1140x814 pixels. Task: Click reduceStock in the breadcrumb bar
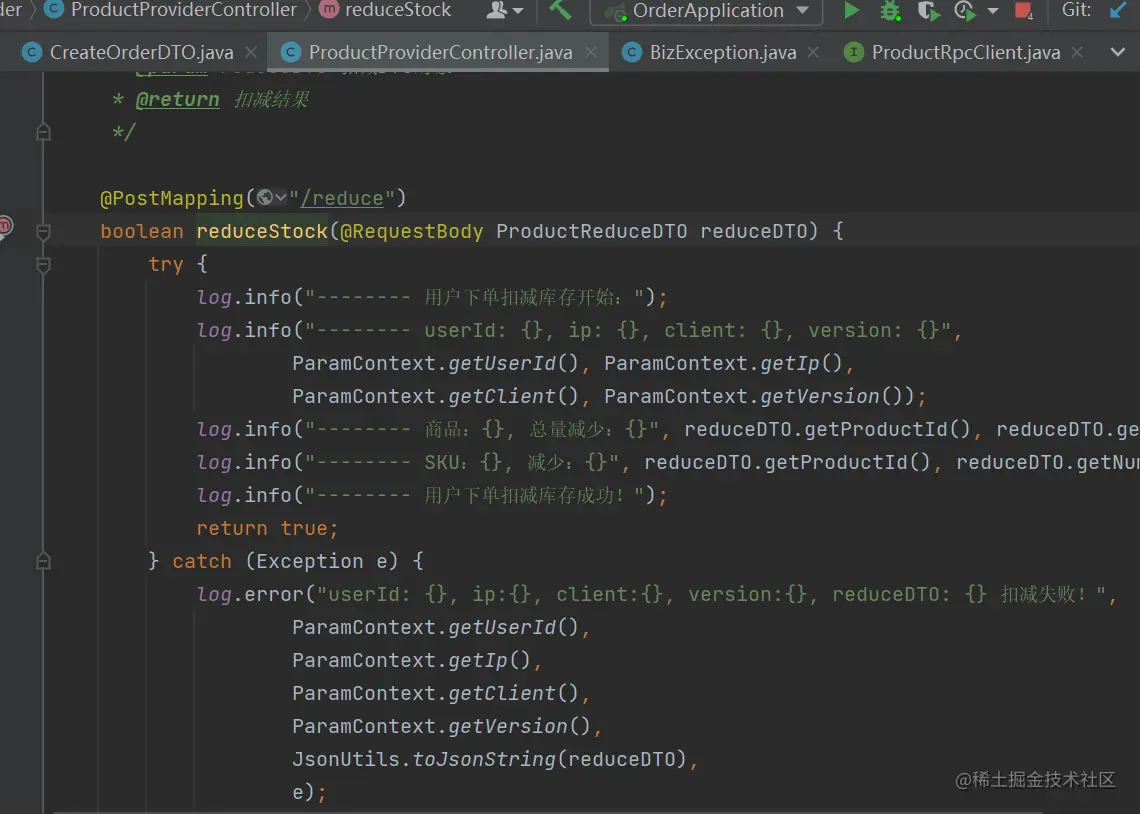pyautogui.click(x=398, y=10)
